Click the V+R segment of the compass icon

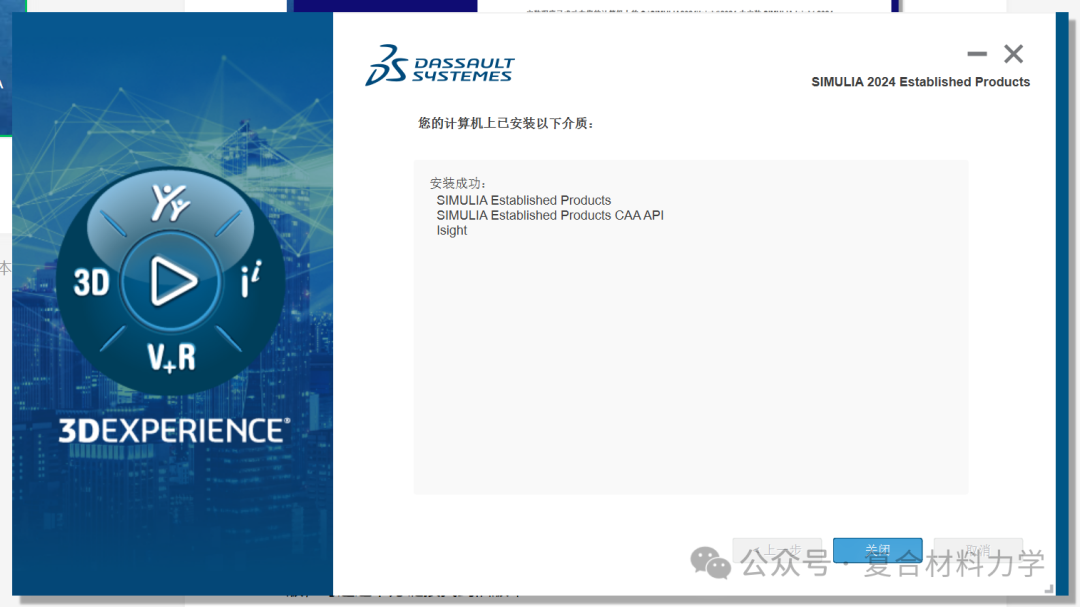point(170,355)
